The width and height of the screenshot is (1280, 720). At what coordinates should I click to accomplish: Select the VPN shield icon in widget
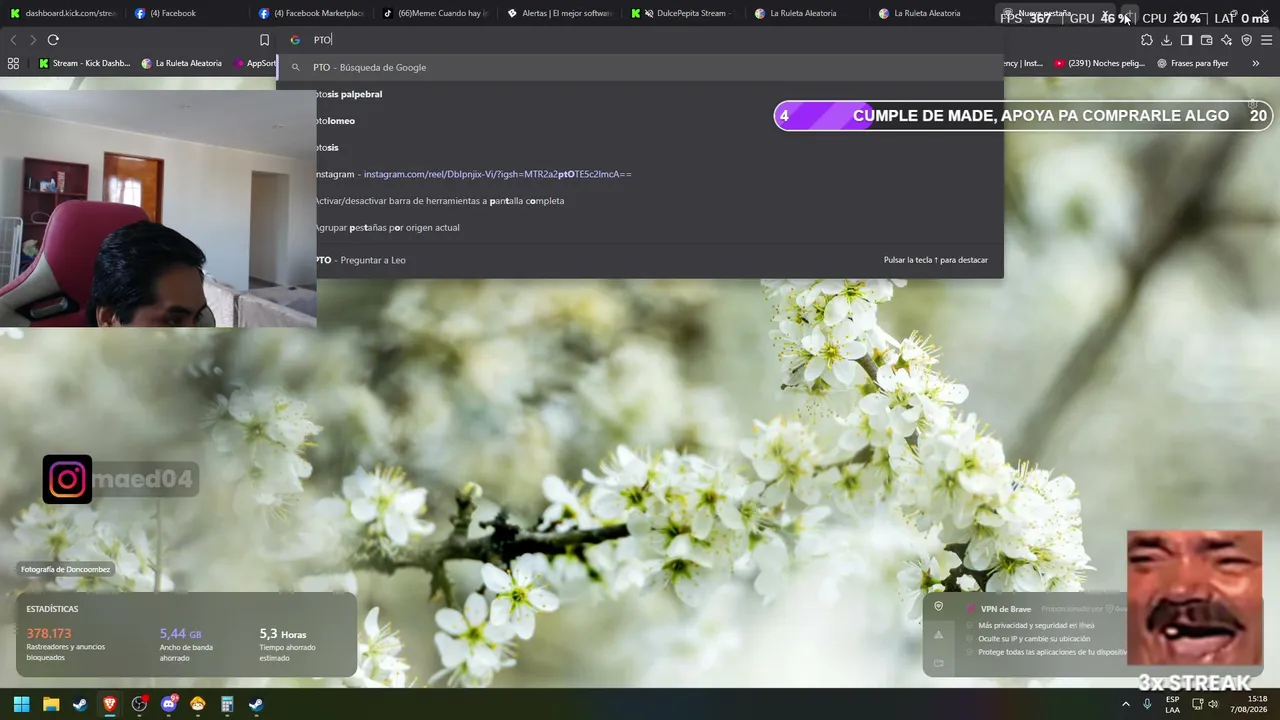pyautogui.click(x=938, y=606)
